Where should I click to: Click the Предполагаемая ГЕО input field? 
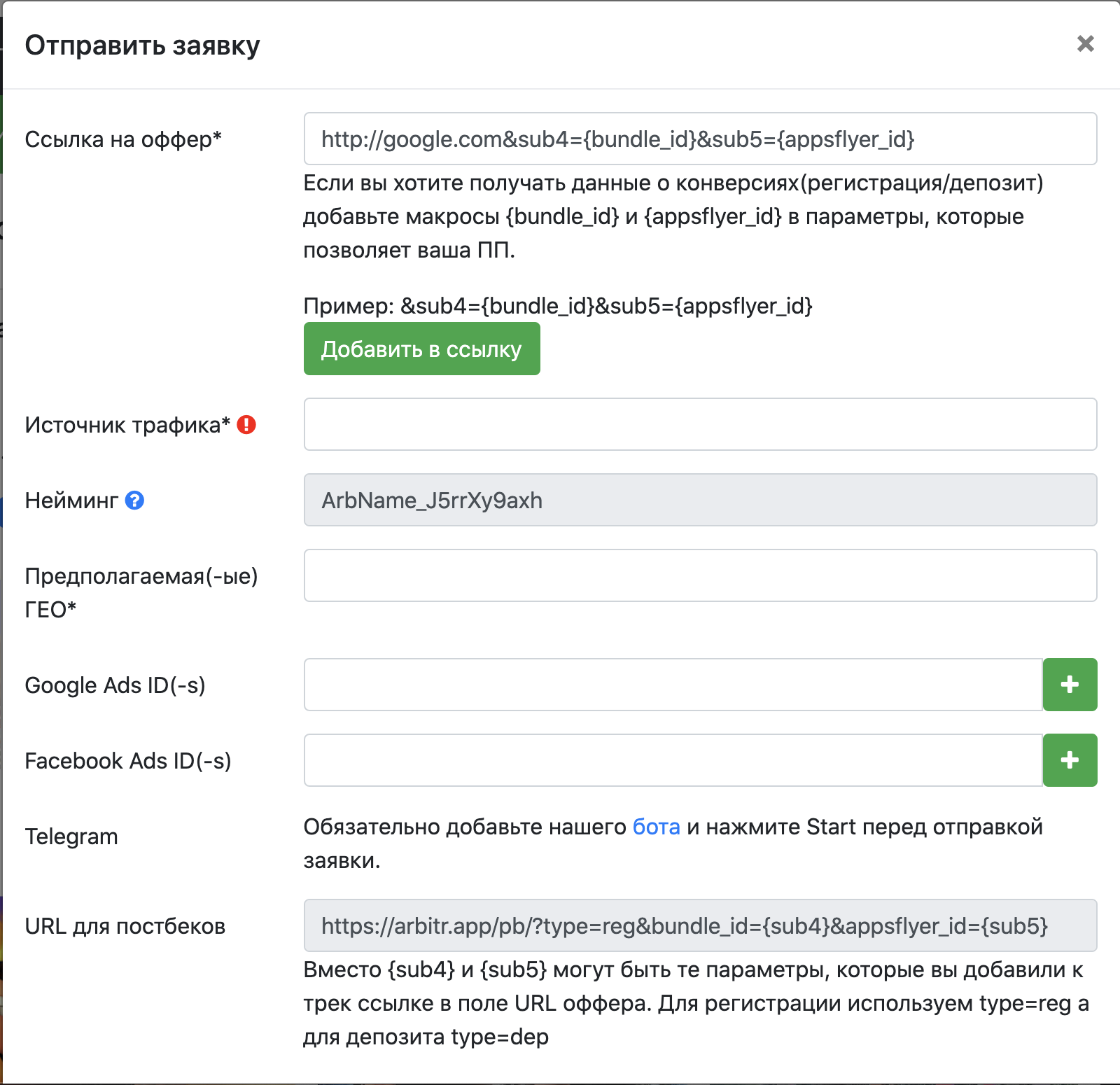click(x=700, y=575)
